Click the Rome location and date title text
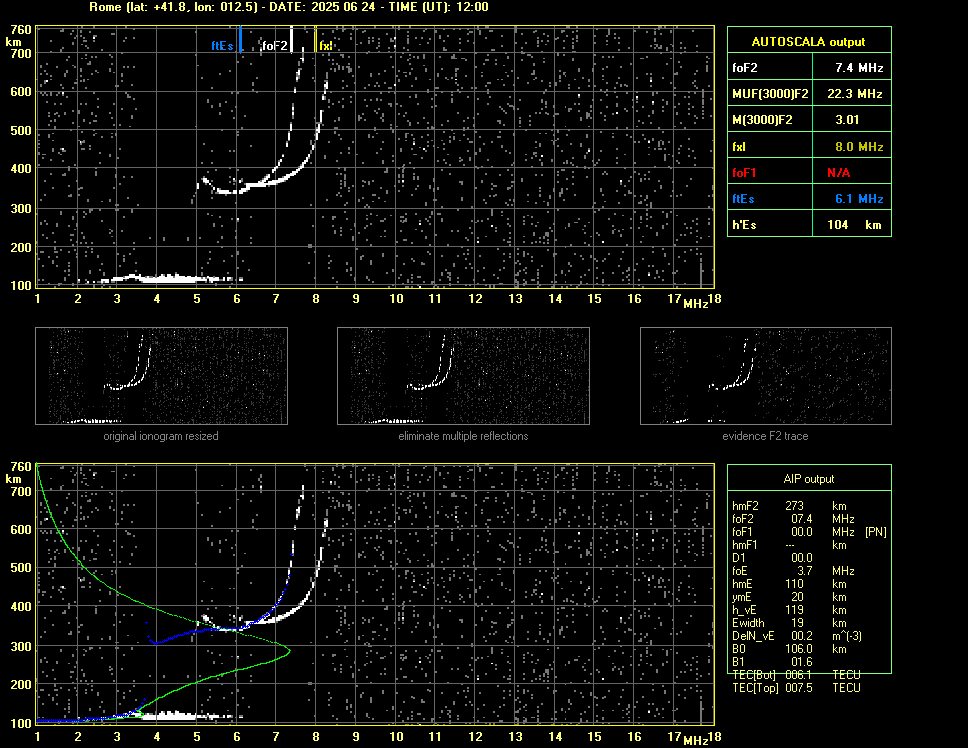This screenshot has width=968, height=748. click(289, 7)
